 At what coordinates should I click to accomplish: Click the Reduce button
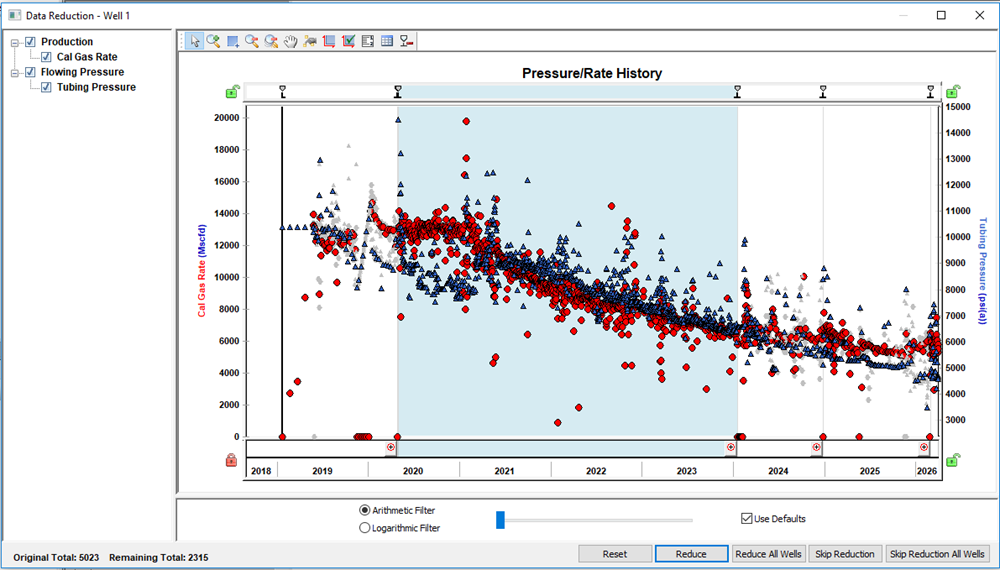691,554
